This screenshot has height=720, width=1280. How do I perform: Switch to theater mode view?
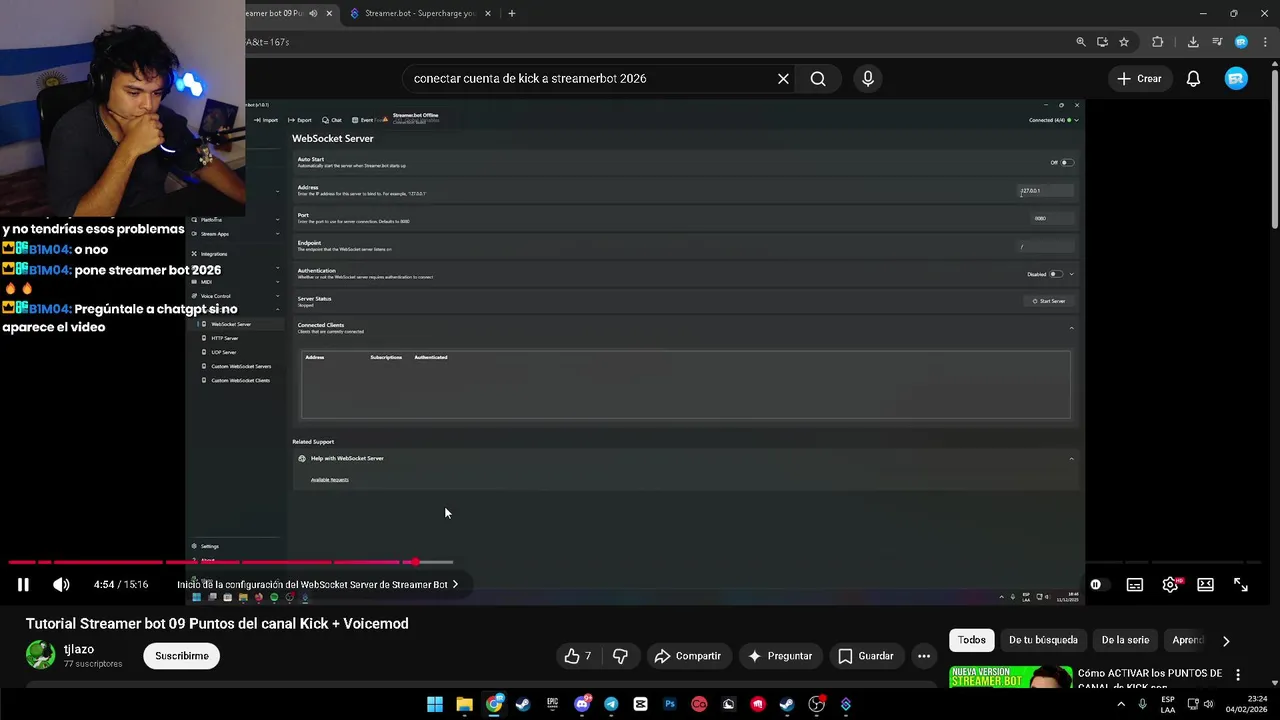pyautogui.click(x=1205, y=585)
